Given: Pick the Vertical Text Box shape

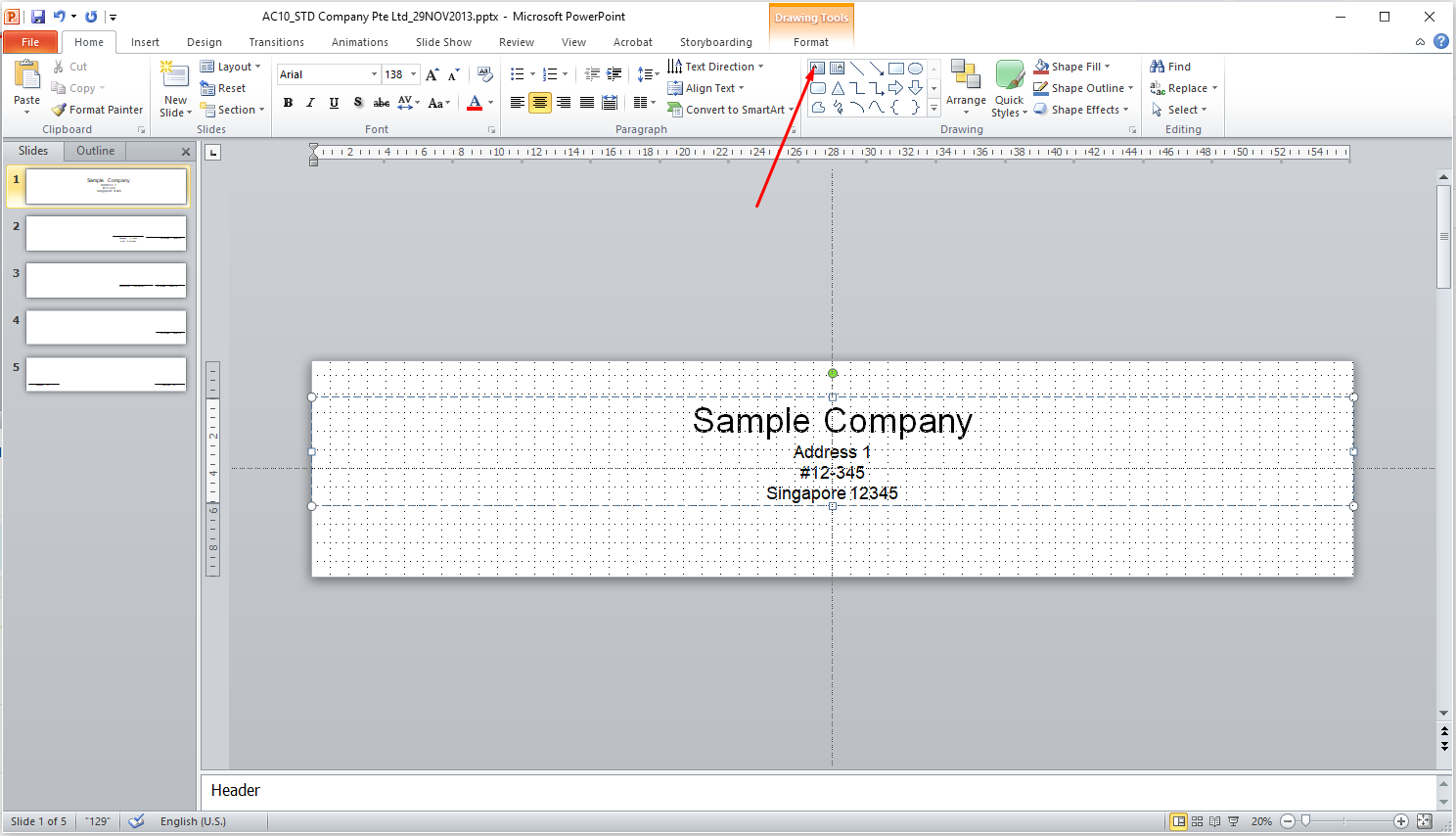Looking at the screenshot, I should [x=838, y=69].
